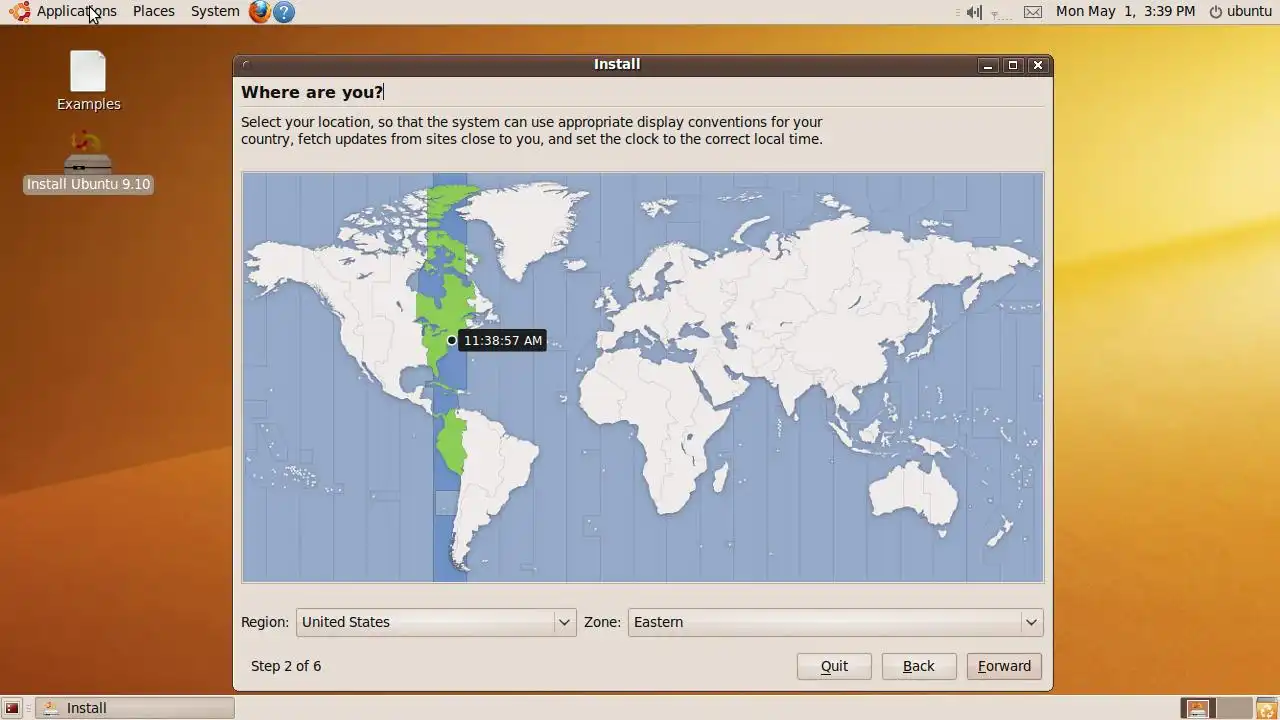Open the network connection indicator
The height and width of the screenshot is (720, 1280).
point(1001,13)
